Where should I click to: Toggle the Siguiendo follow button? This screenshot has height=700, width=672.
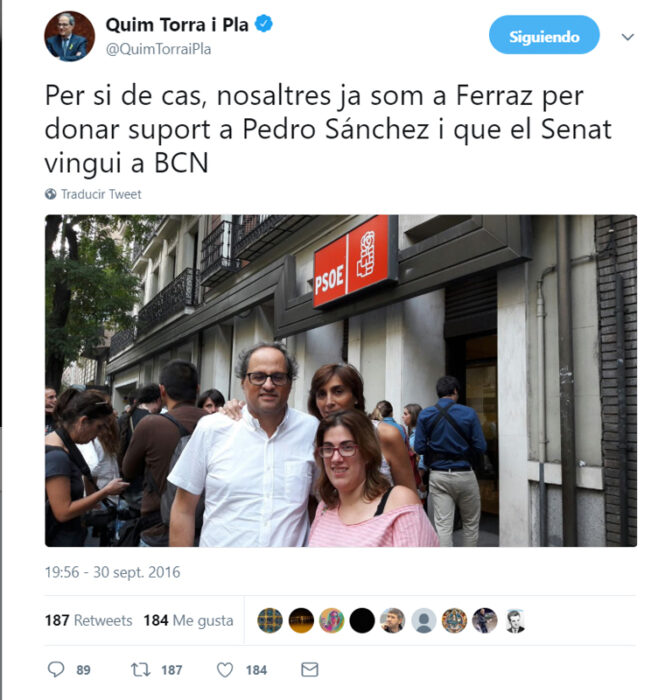click(x=544, y=35)
